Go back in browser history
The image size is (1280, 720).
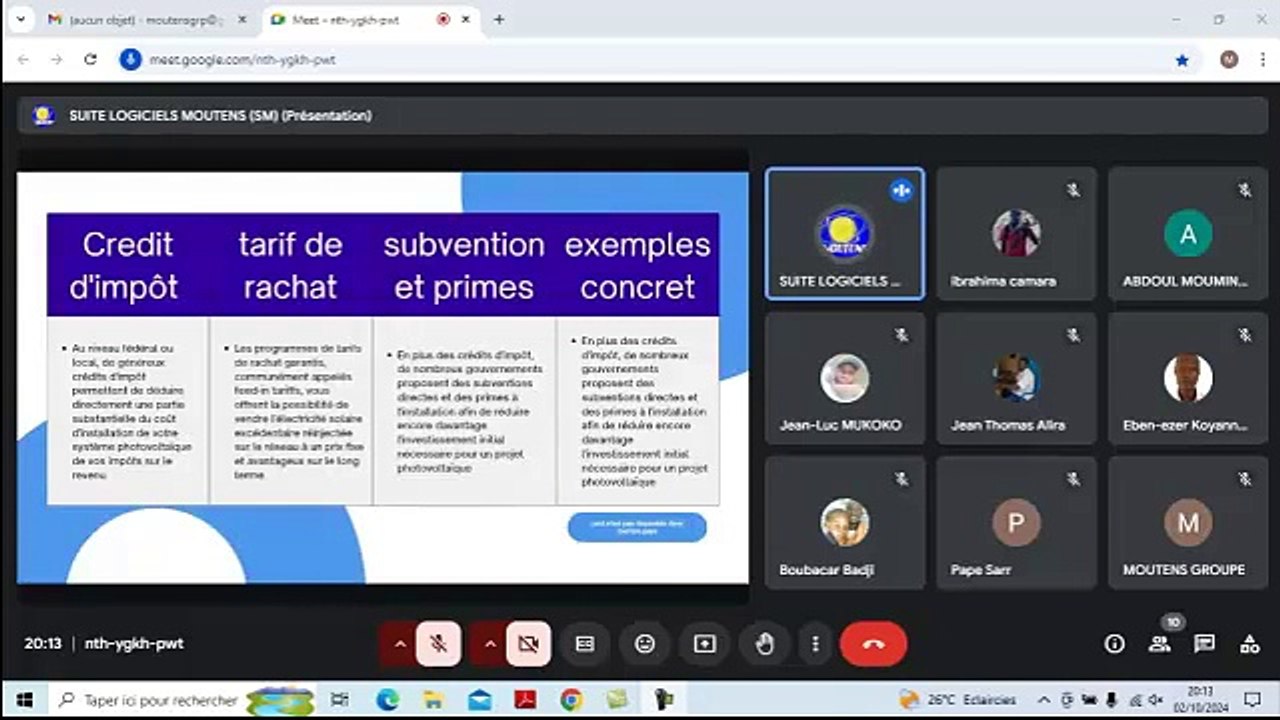[x=23, y=60]
